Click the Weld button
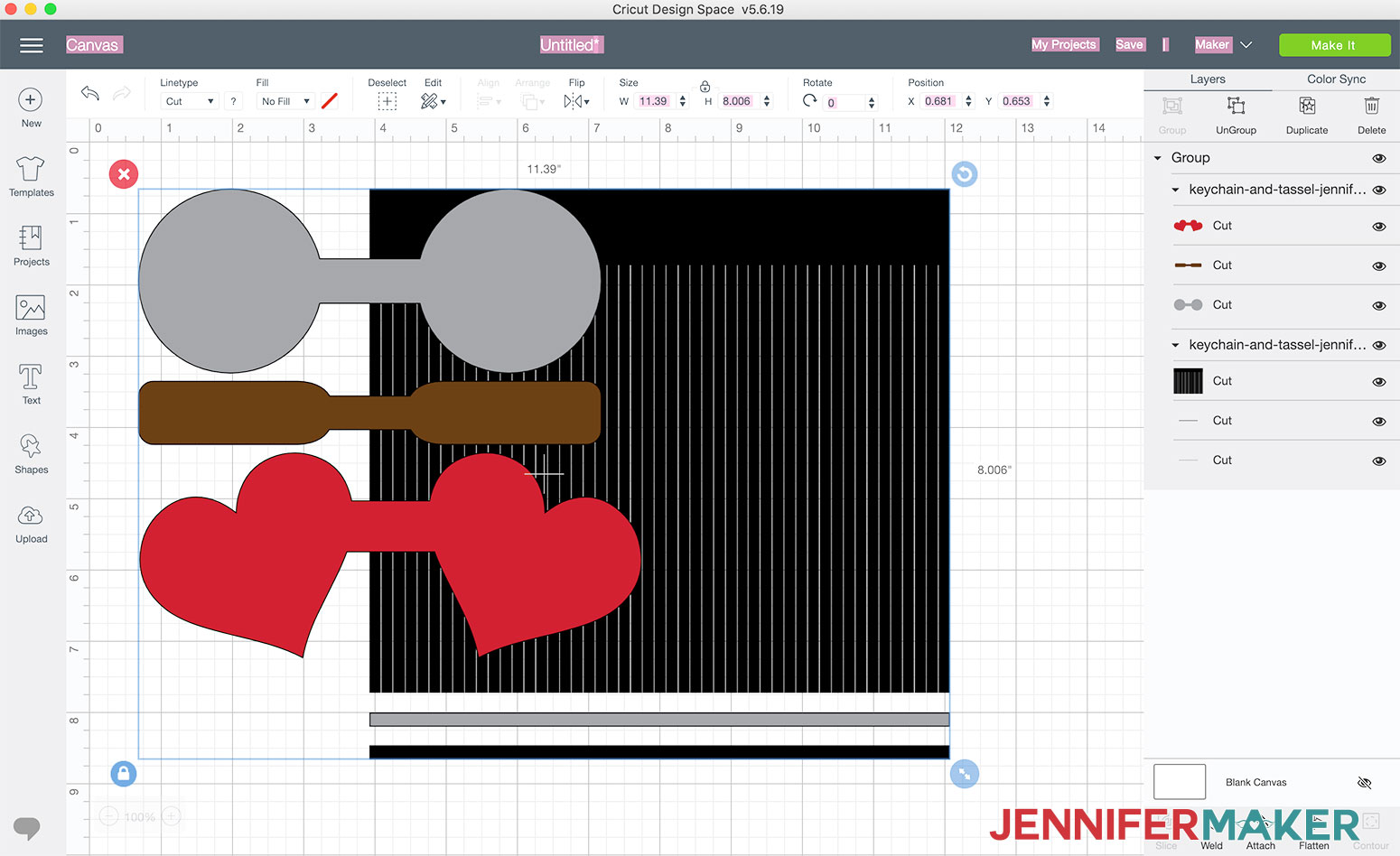Image resolution: width=1400 pixels, height=856 pixels. pos(1211,832)
